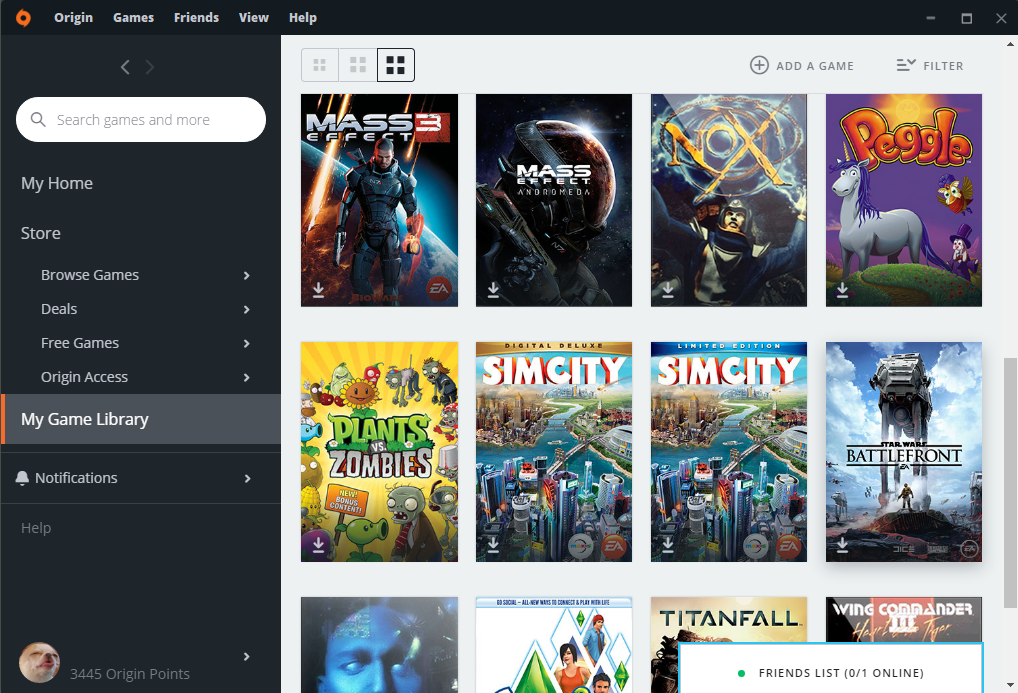Click the notifications bell icon
1018x693 pixels.
coord(22,478)
